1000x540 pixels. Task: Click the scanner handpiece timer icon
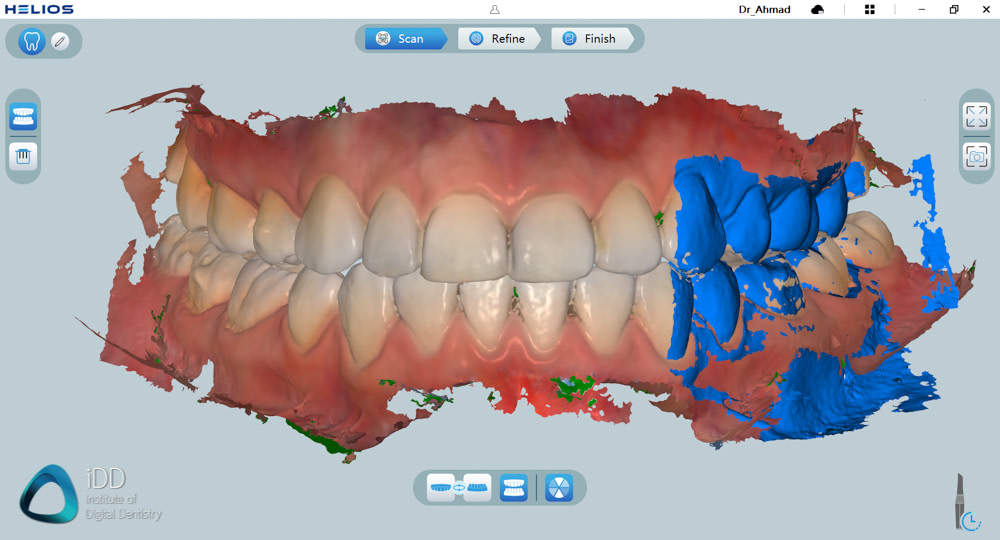[x=964, y=503]
